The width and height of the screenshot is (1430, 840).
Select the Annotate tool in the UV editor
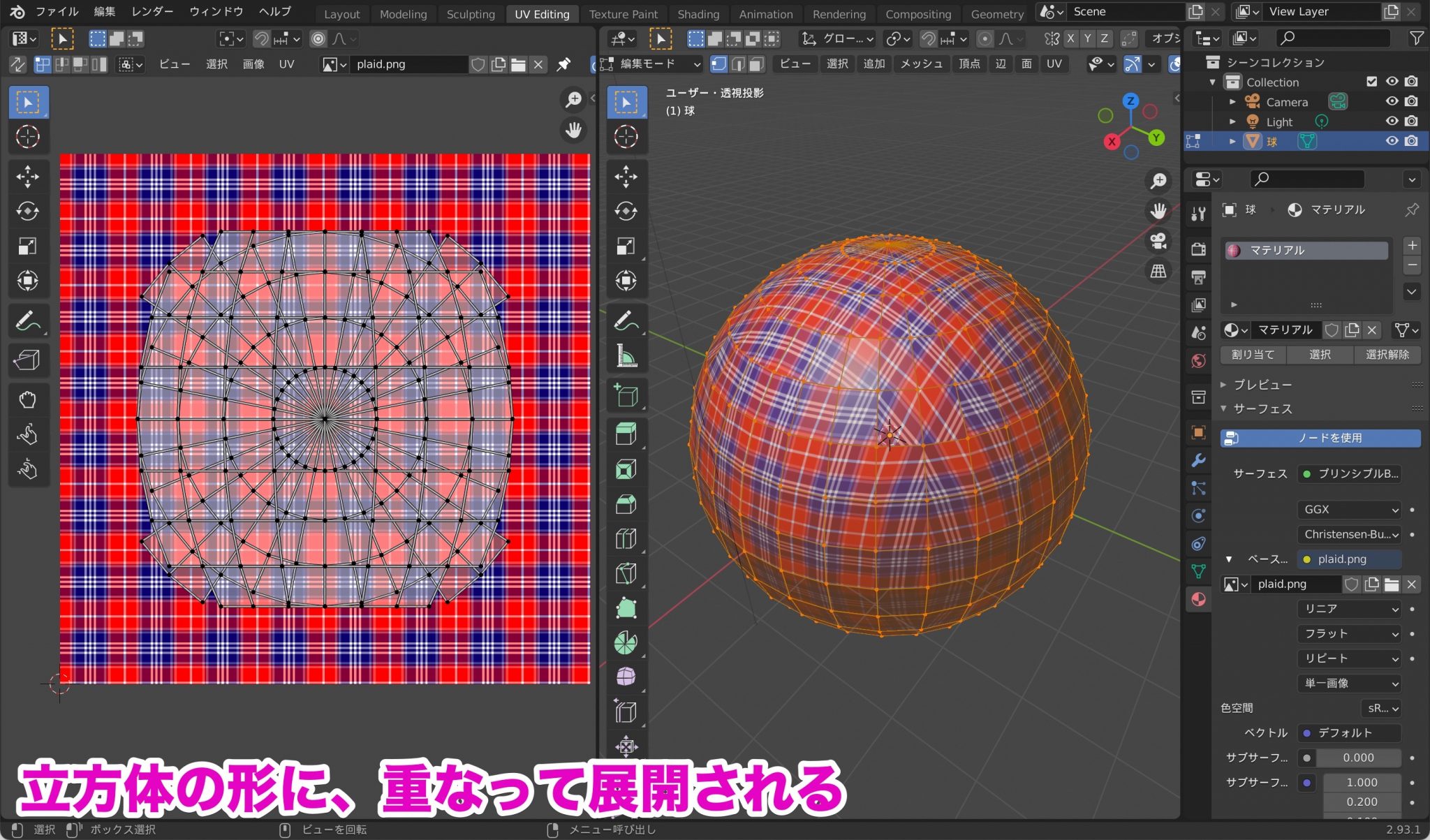click(x=28, y=320)
